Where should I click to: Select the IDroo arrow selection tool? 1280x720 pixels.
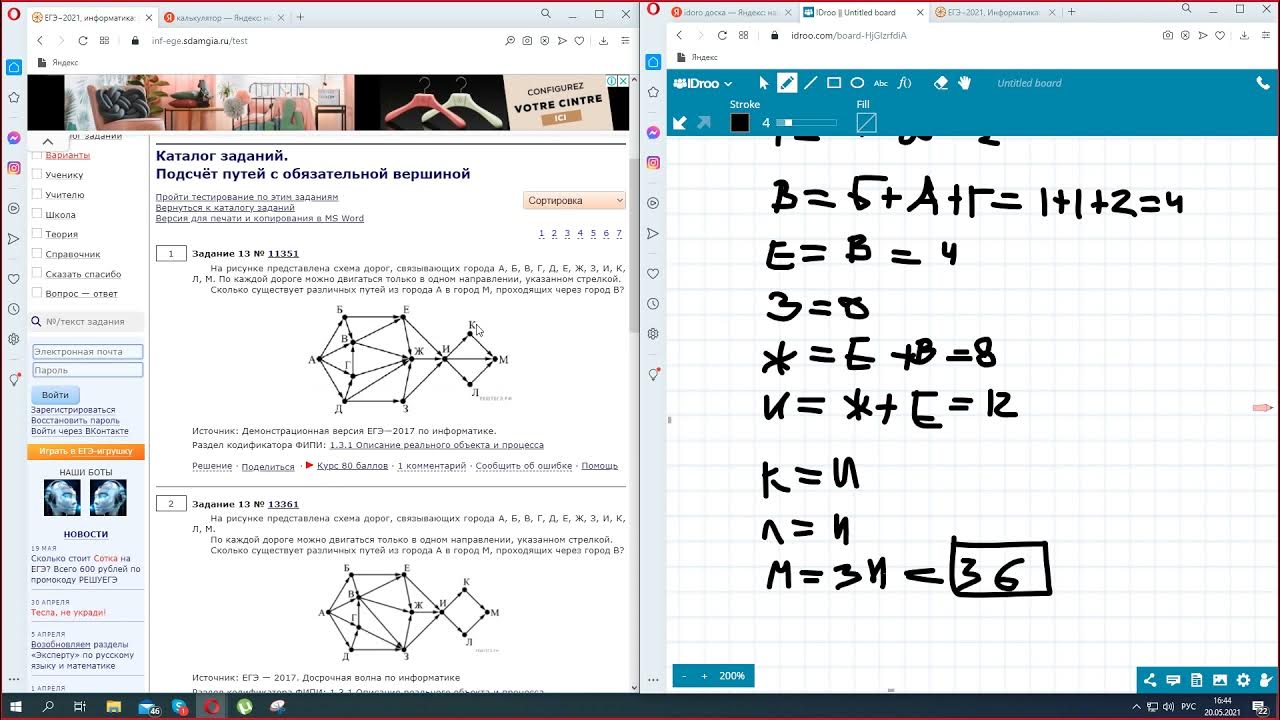click(x=764, y=83)
